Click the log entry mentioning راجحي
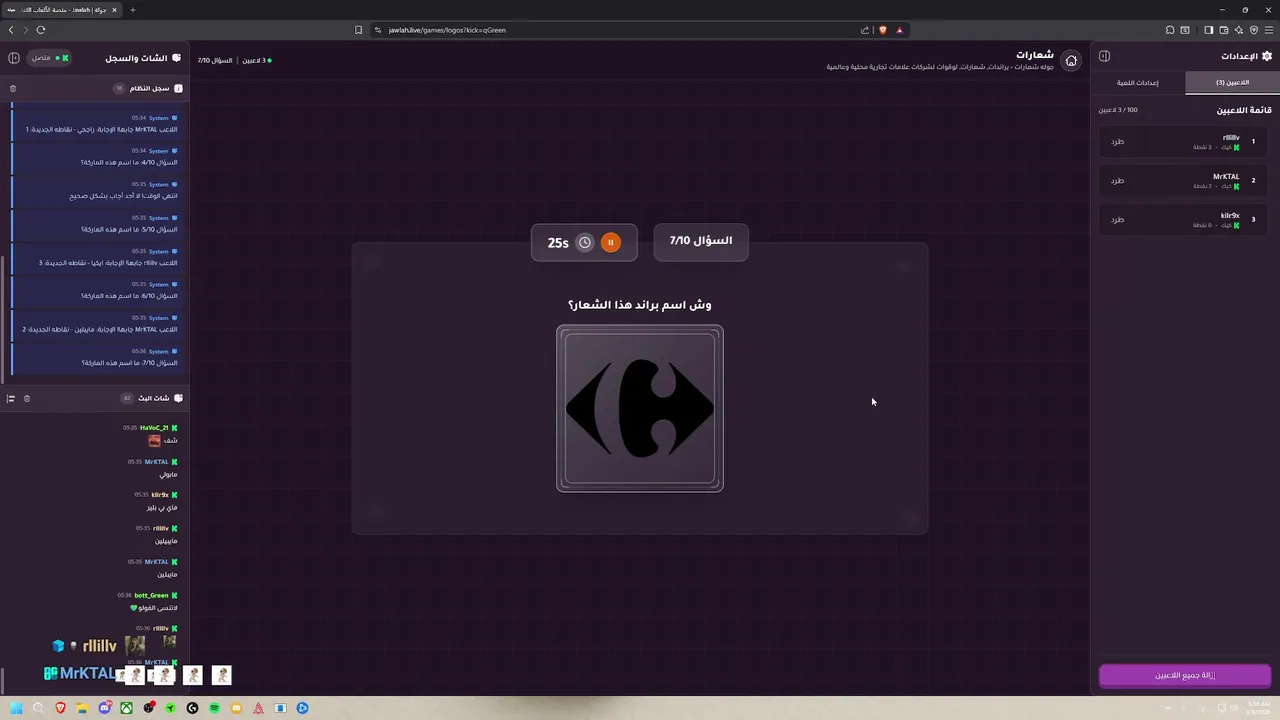Viewport: 1280px width, 720px height. click(96, 124)
